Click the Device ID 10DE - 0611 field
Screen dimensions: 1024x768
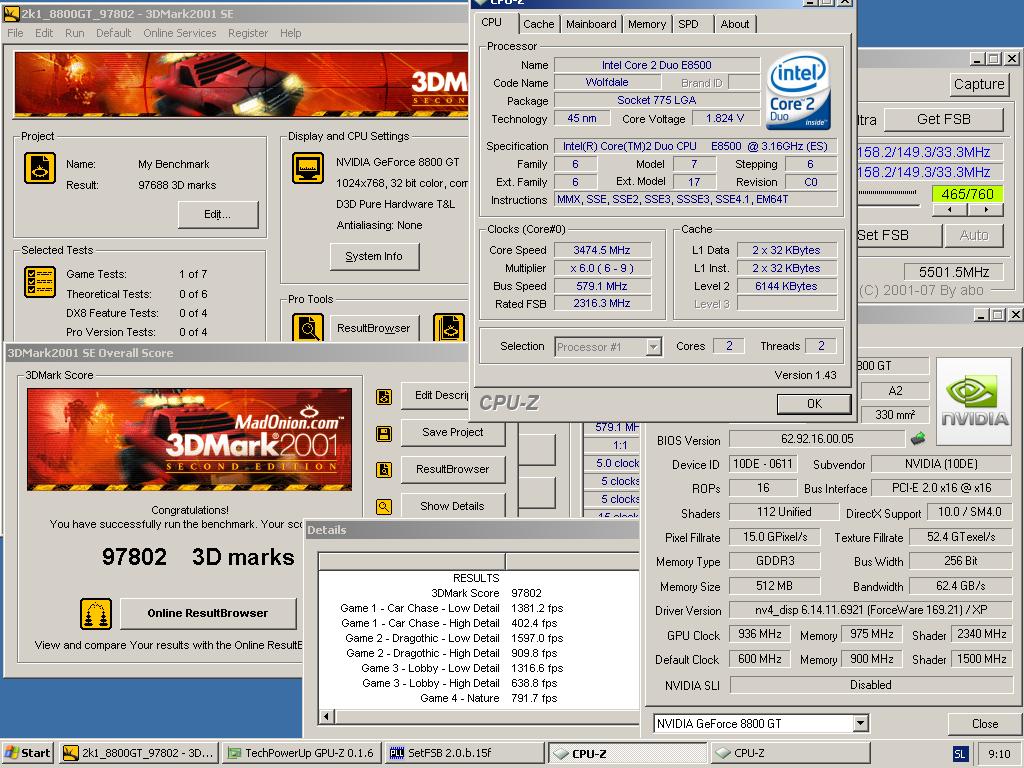[763, 464]
